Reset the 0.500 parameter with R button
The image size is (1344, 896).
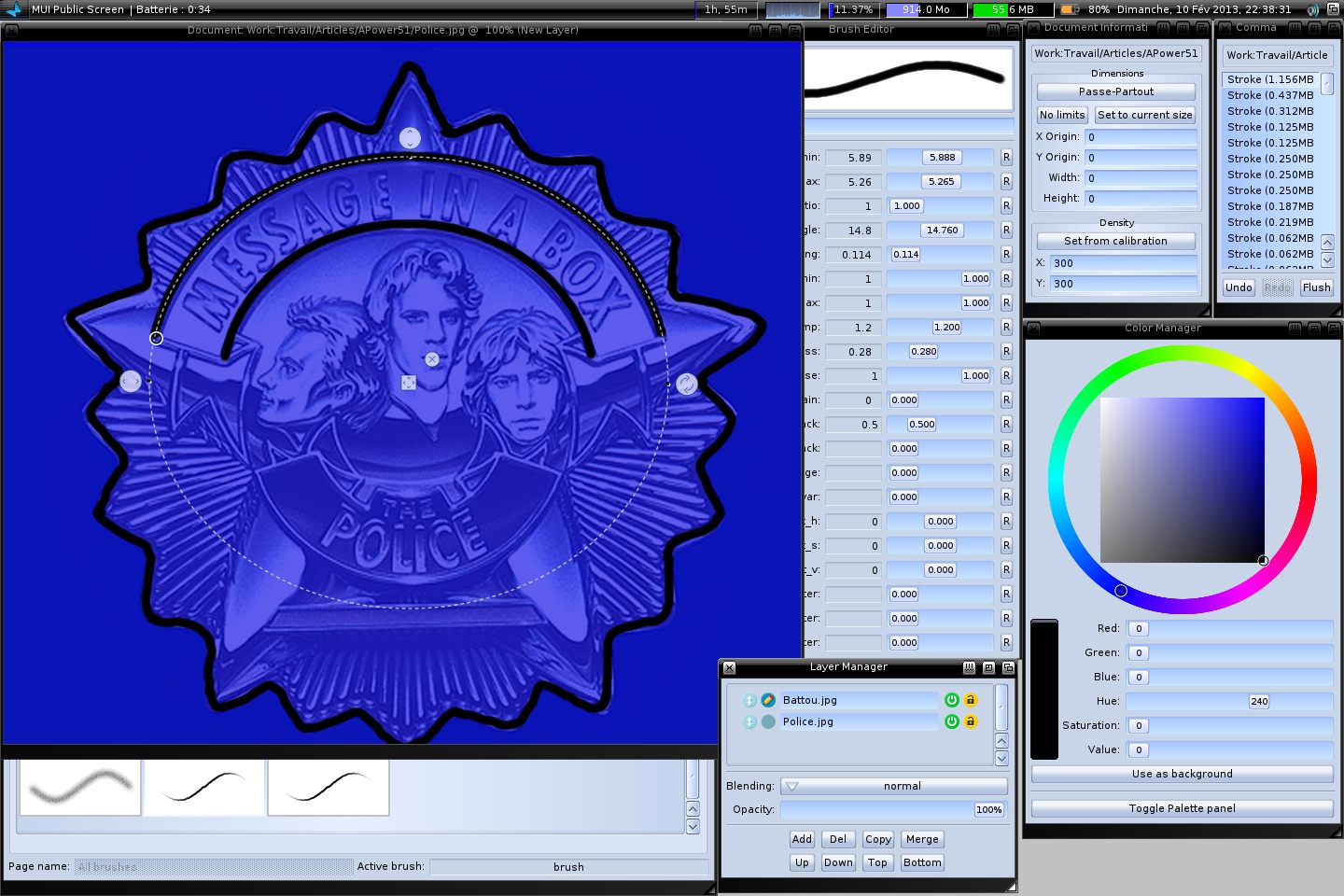pos(1006,425)
